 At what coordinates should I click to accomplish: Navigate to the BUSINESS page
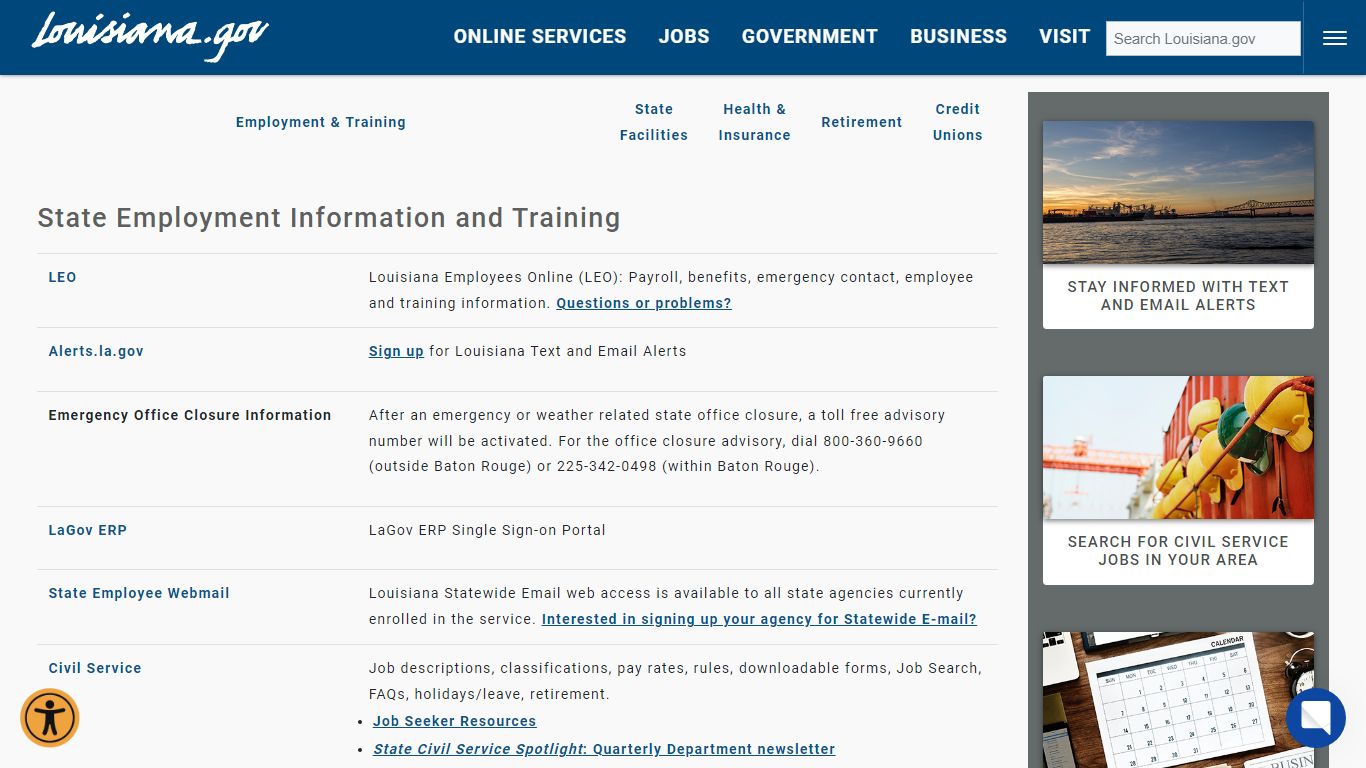point(958,36)
